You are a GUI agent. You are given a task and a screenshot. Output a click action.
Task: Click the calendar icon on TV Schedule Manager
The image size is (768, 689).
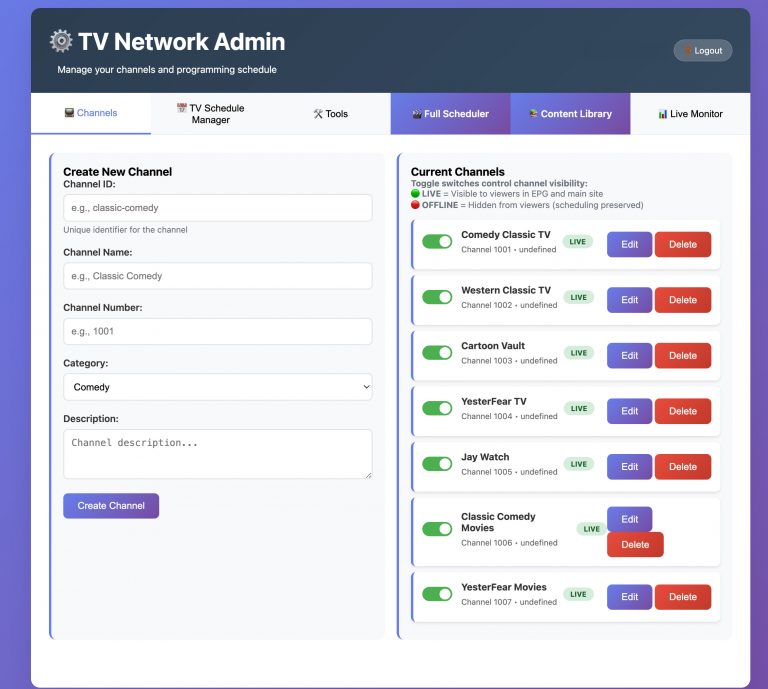(182, 108)
